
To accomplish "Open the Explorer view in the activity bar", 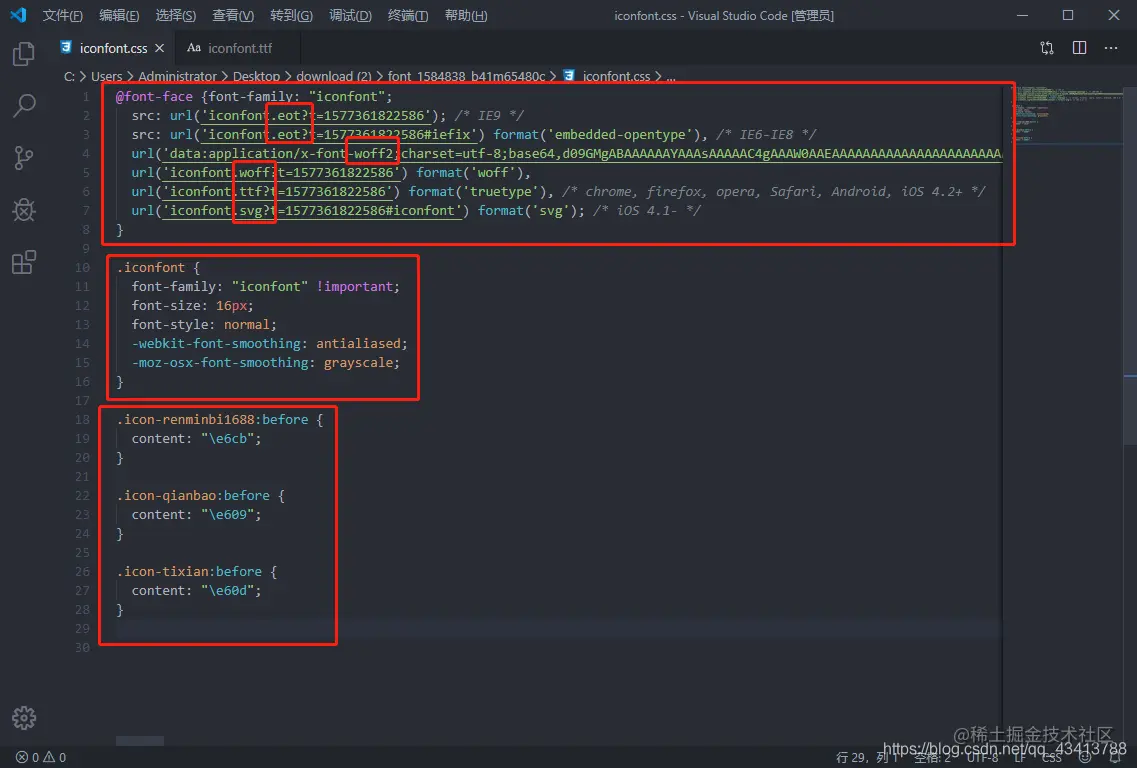I will [x=24, y=54].
